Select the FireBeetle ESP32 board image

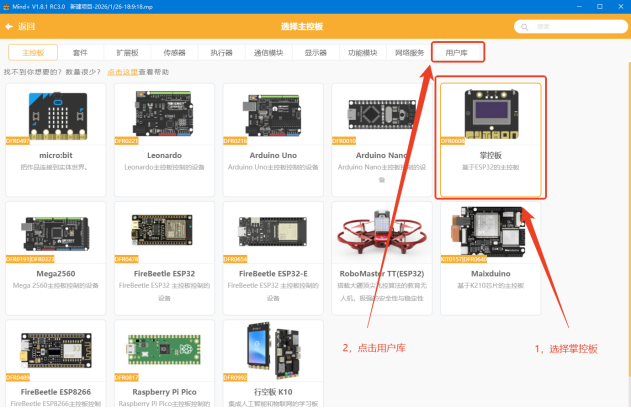click(x=162, y=230)
